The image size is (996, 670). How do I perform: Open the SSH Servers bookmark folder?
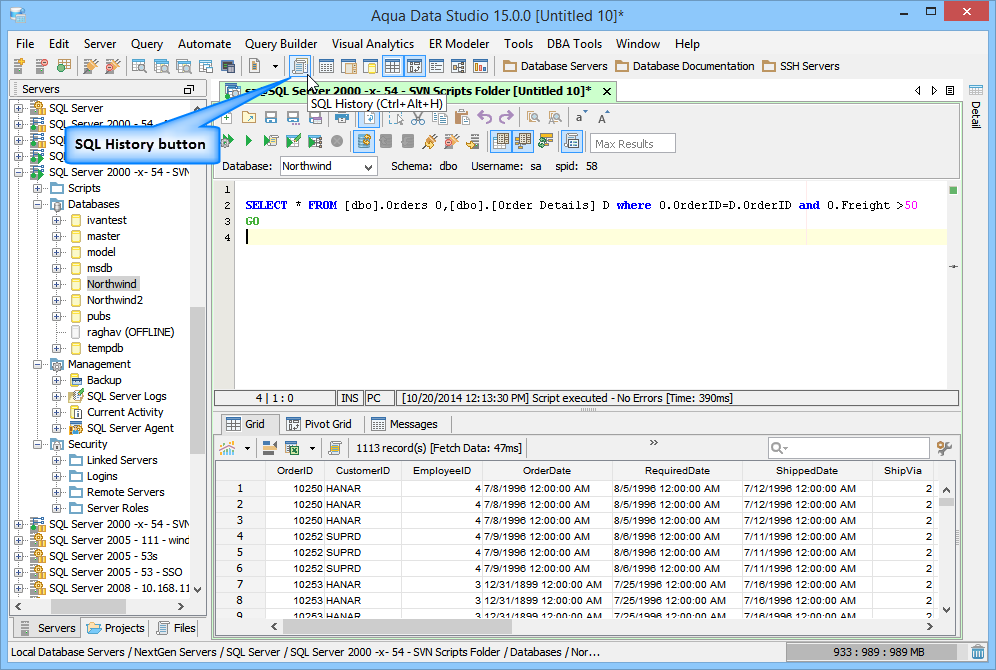tap(800, 66)
